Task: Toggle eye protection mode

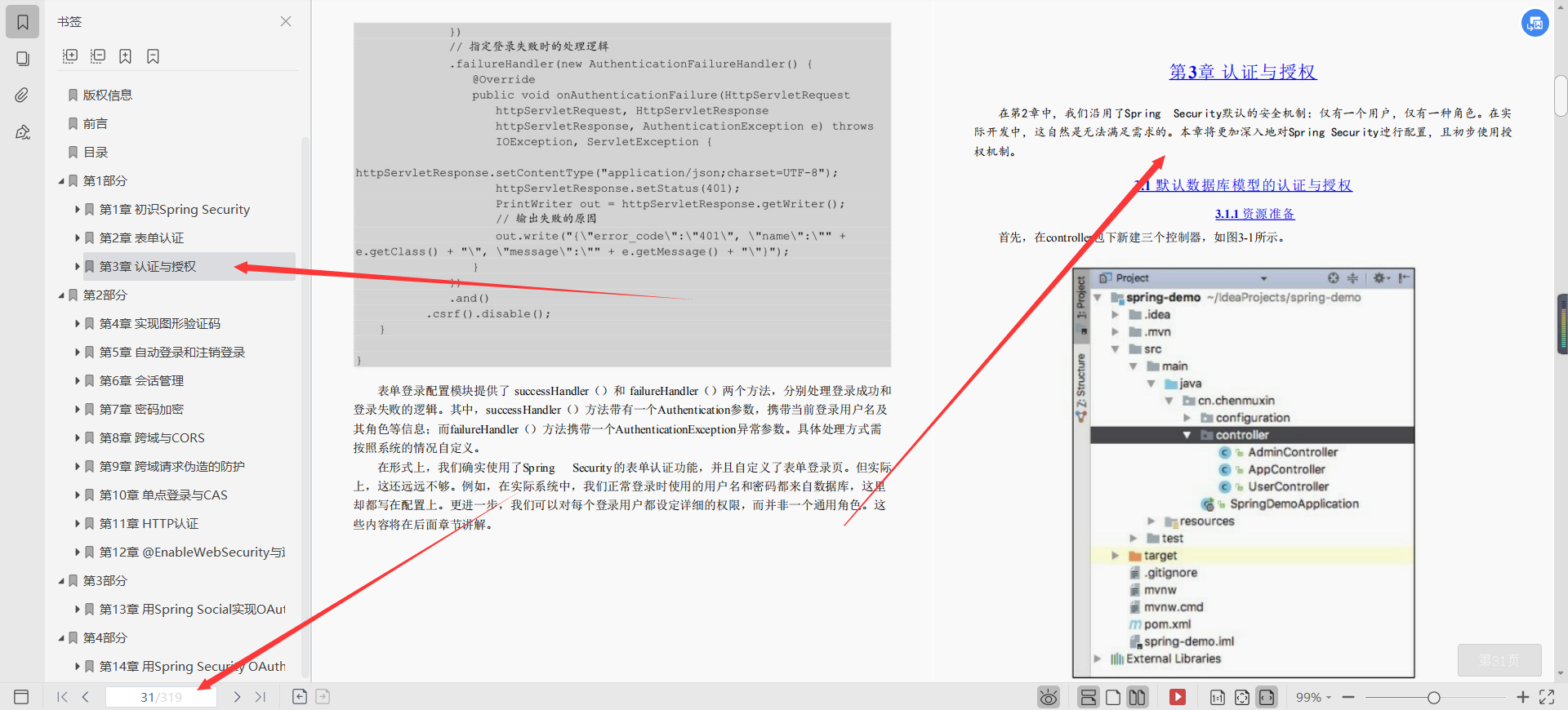Action: click(x=1049, y=697)
